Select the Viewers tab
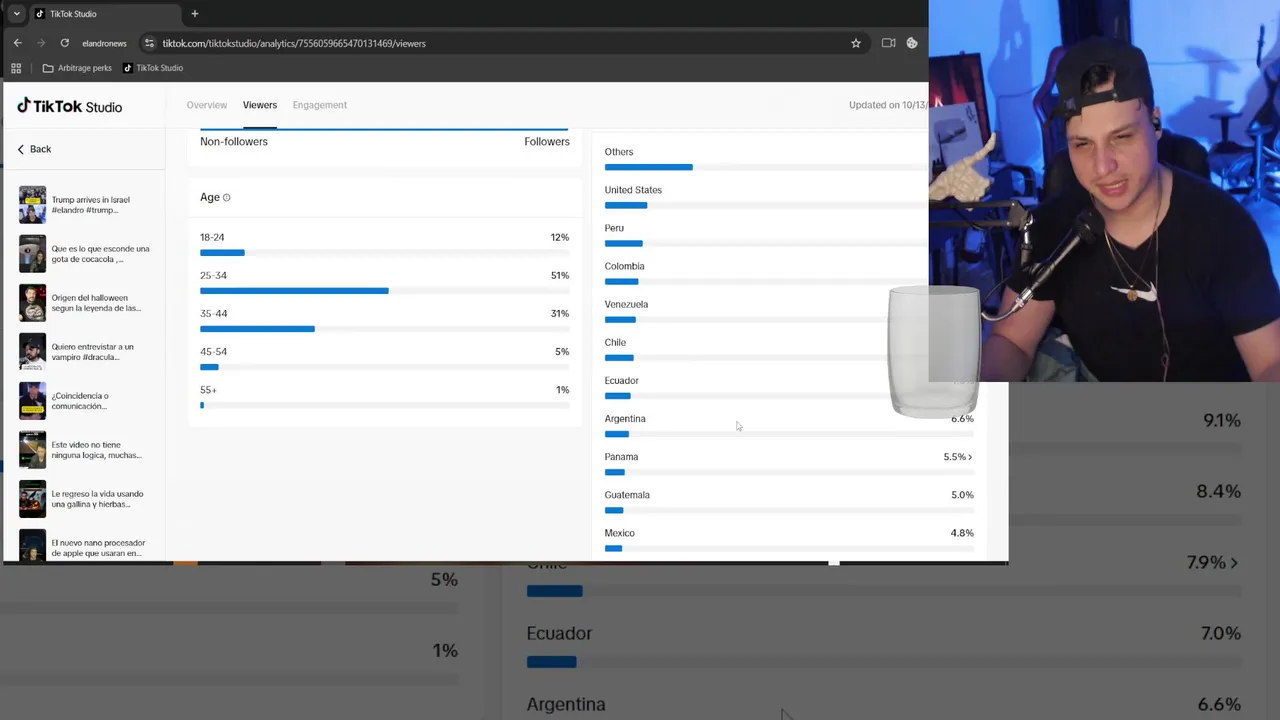The image size is (1280, 720). tap(260, 105)
